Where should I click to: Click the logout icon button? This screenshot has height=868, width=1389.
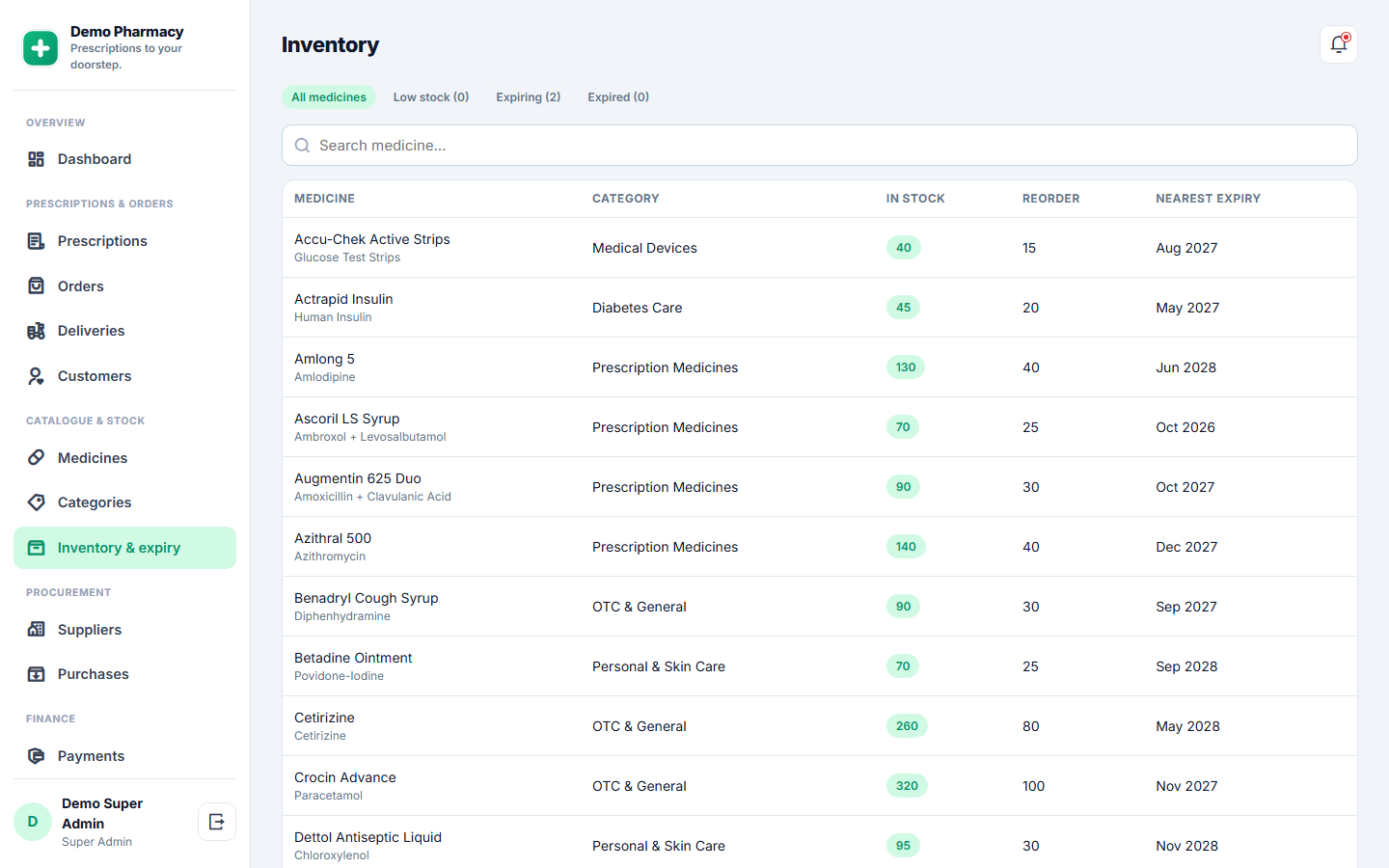tap(217, 822)
